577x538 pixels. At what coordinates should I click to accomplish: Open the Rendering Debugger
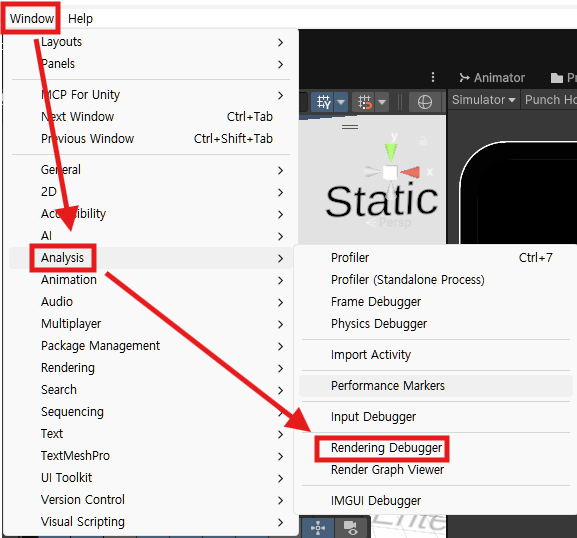coord(436,448)
